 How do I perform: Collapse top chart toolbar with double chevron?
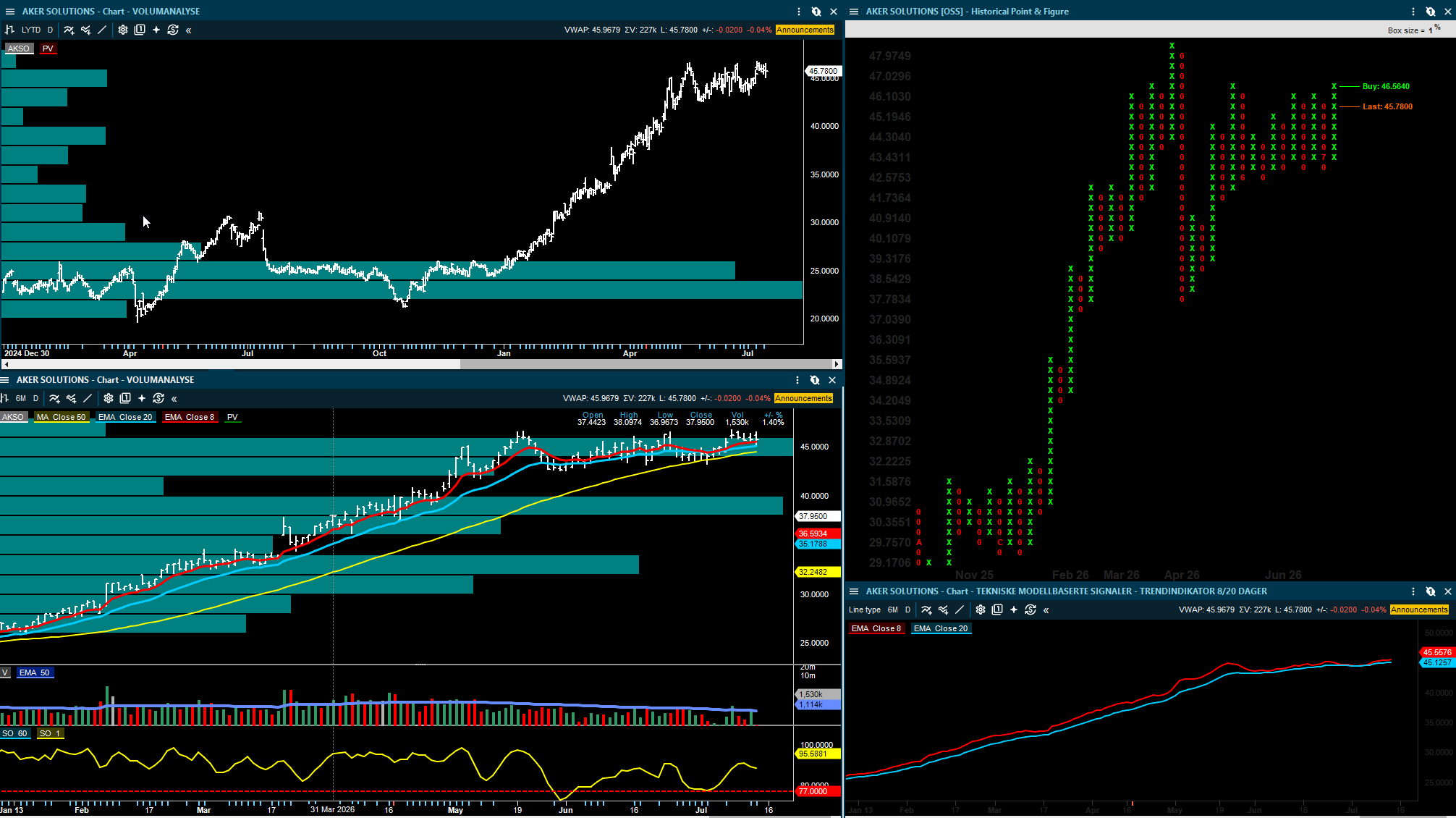point(189,30)
